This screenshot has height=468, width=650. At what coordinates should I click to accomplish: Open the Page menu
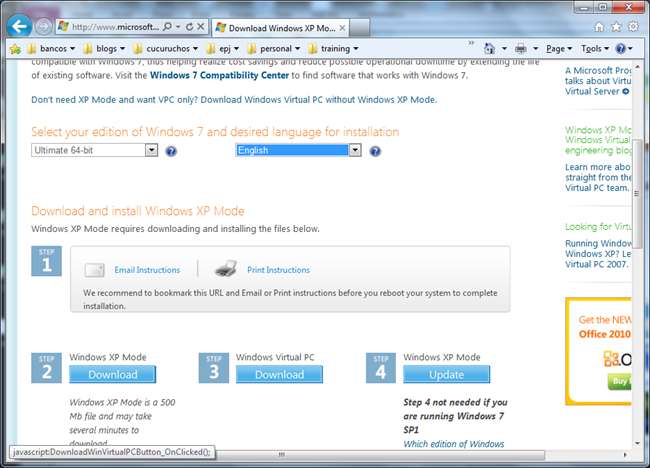click(x=559, y=49)
